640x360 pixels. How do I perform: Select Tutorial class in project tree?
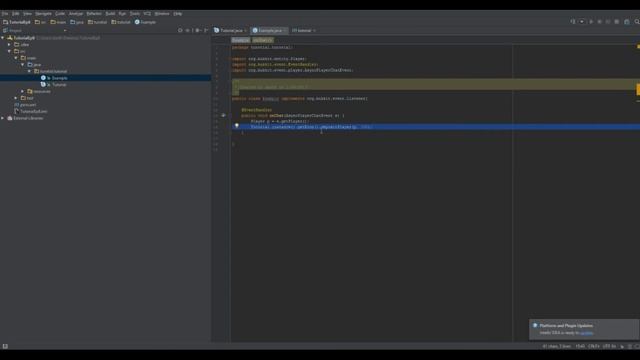pos(59,84)
